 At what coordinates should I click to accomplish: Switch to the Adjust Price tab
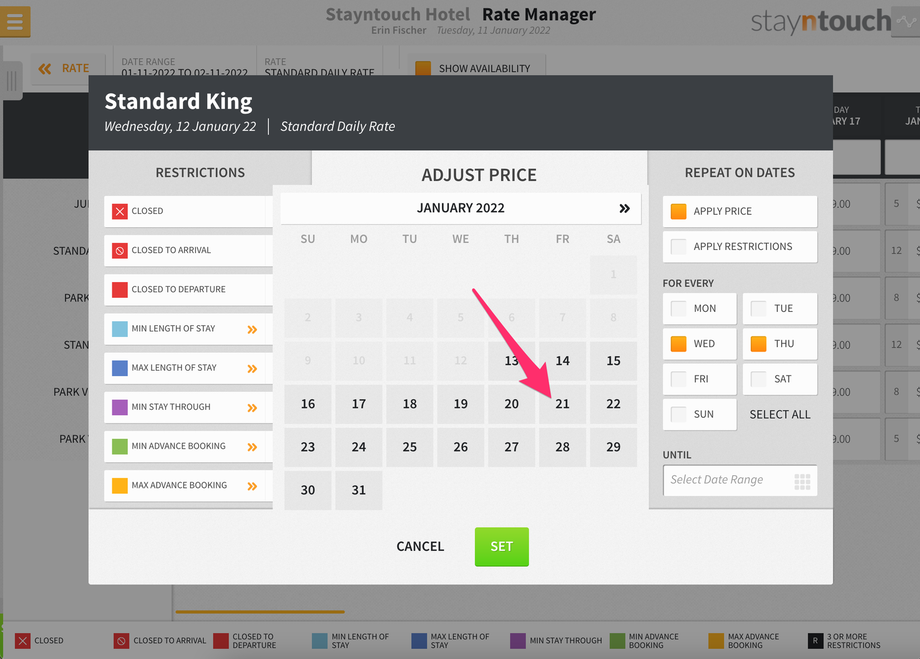pos(479,175)
